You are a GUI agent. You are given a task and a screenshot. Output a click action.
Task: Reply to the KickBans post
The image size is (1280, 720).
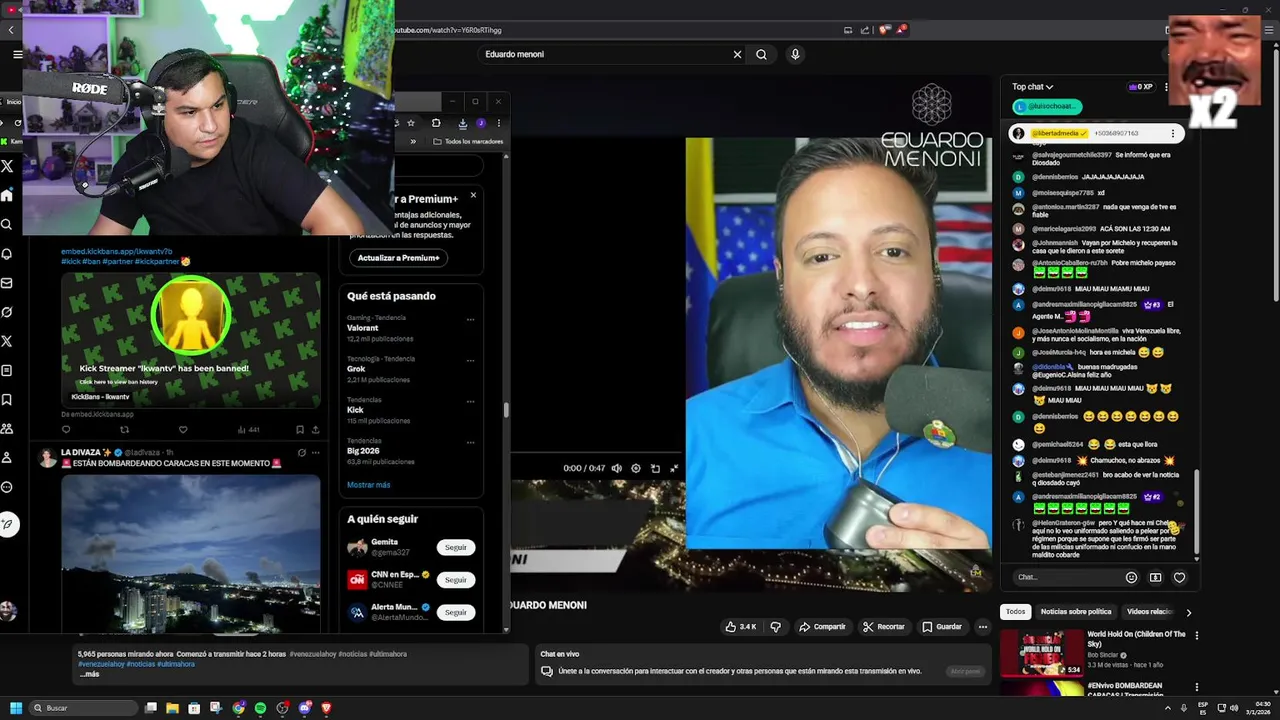[66, 430]
